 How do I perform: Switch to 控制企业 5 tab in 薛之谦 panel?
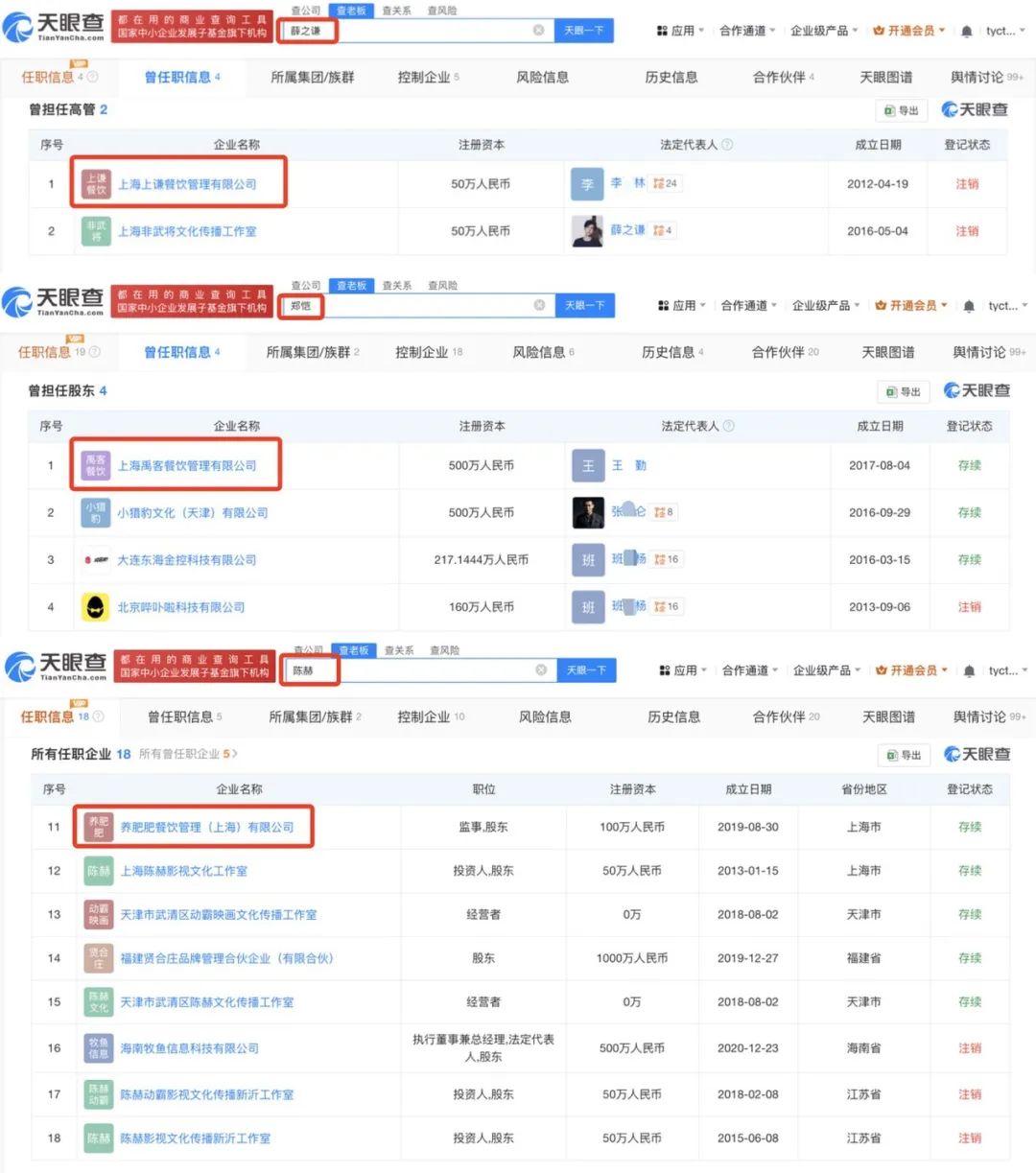click(x=429, y=77)
